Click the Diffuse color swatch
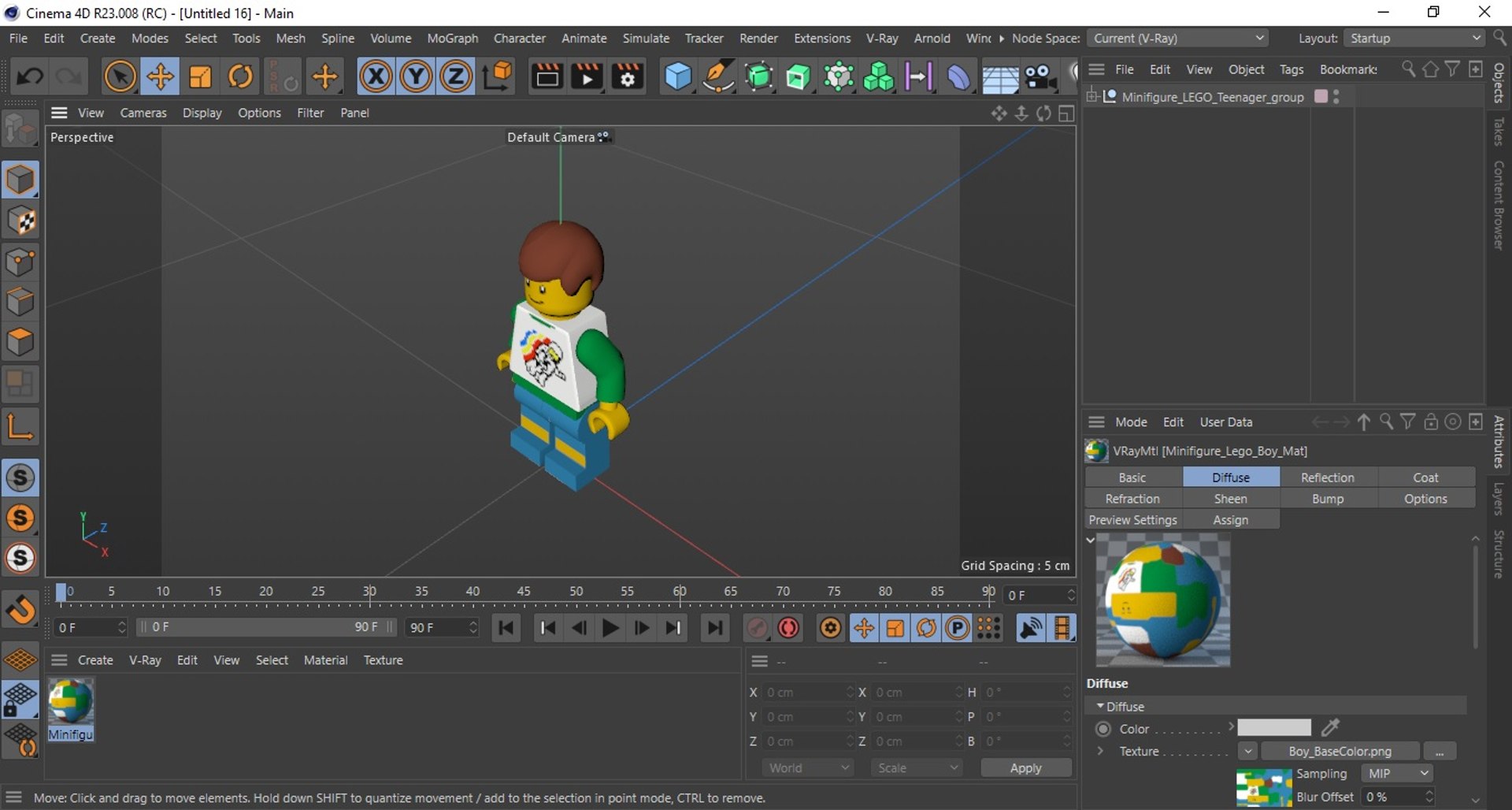The height and width of the screenshot is (810, 1512). click(x=1273, y=728)
